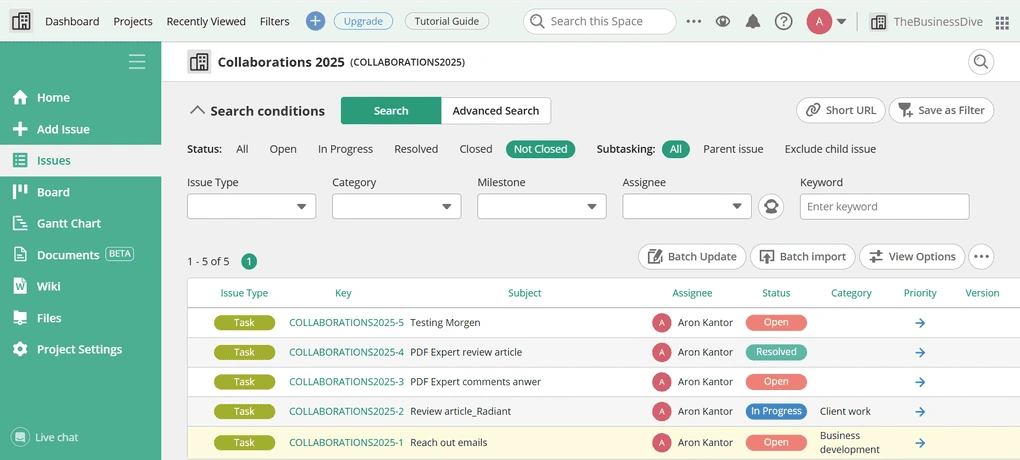1020x460 pixels.
Task: Set status filter to Resolved
Action: click(x=416, y=149)
